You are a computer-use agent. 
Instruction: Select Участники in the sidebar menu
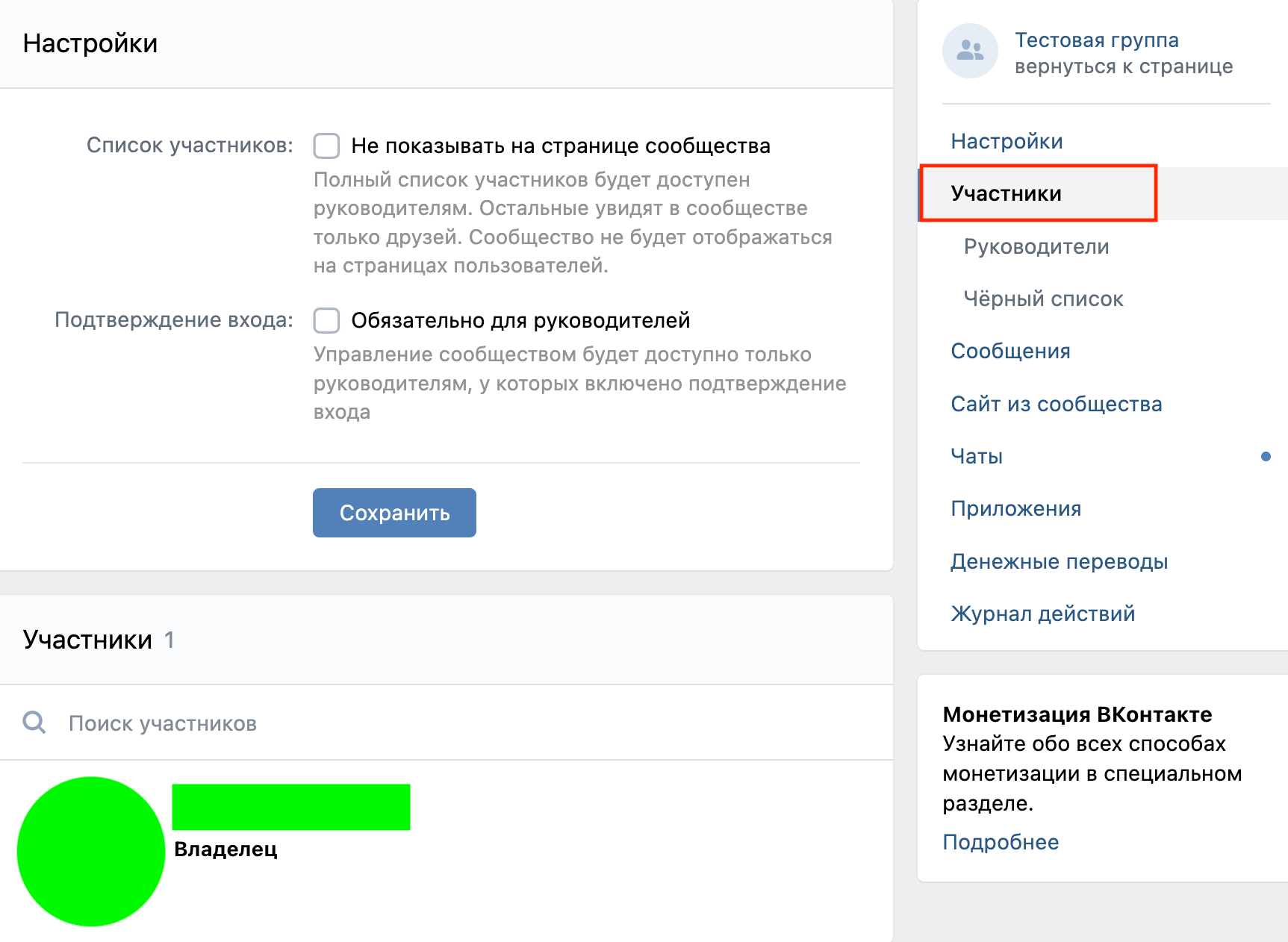tap(1006, 193)
